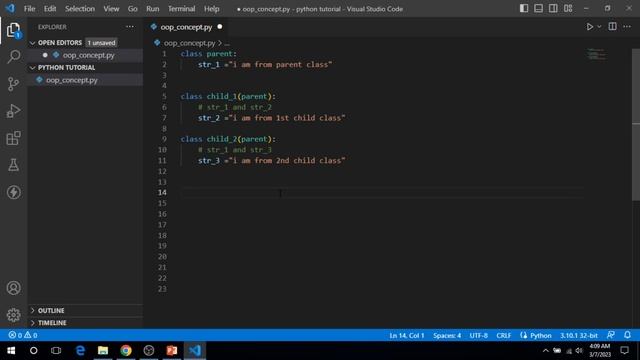640x360 pixels.
Task: Open the Accounts menu icon
Action: point(13,288)
